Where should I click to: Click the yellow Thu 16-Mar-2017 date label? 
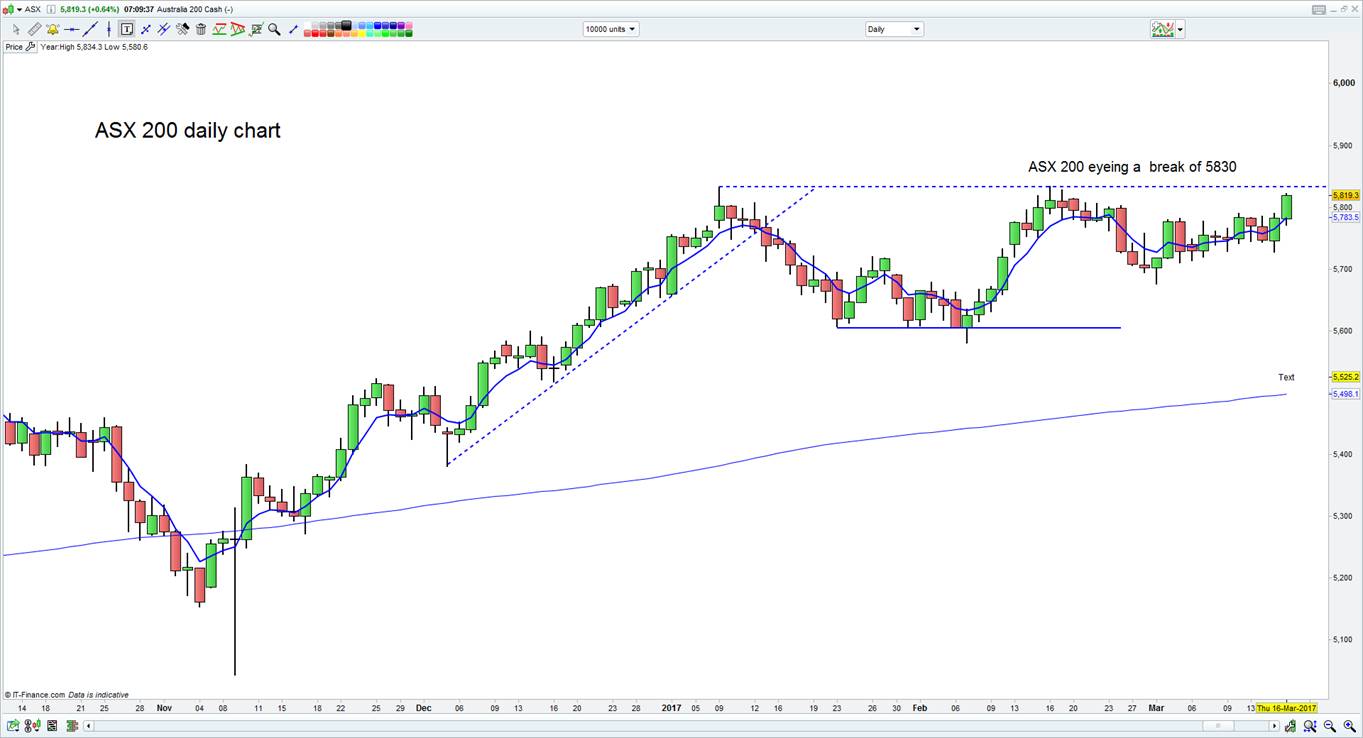tap(1287, 707)
